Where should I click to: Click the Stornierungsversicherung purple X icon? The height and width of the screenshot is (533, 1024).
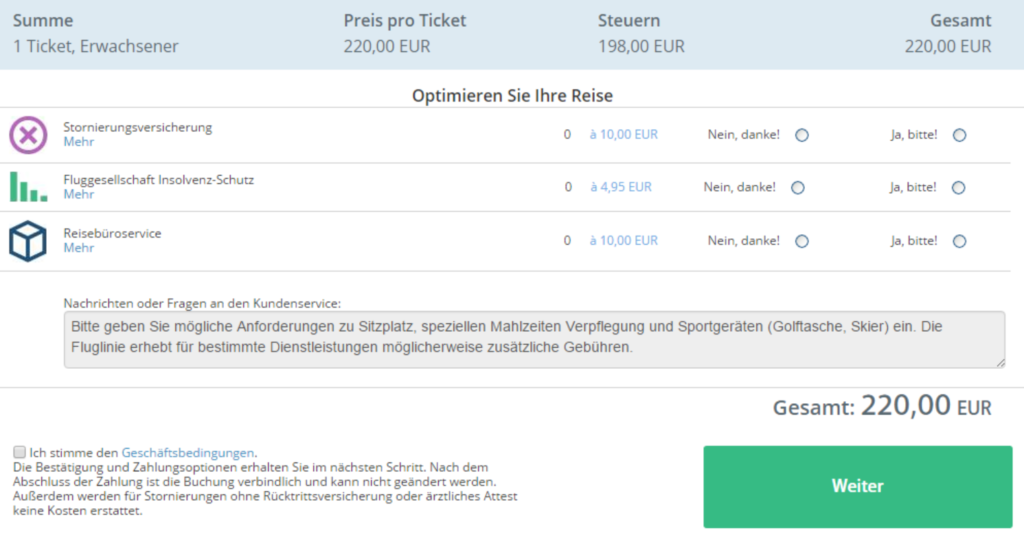tap(28, 135)
